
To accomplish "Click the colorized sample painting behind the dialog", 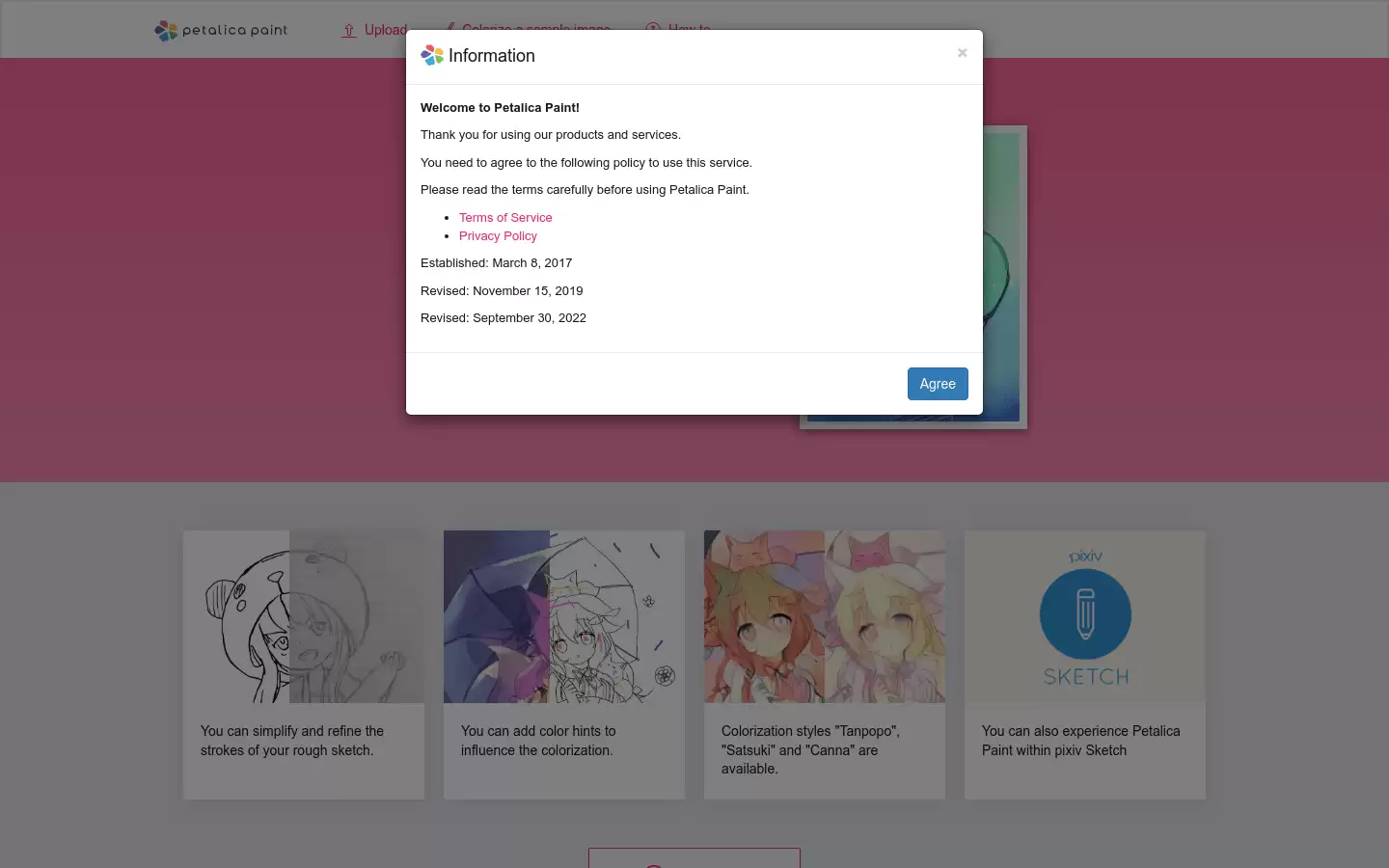I will [x=1004, y=278].
